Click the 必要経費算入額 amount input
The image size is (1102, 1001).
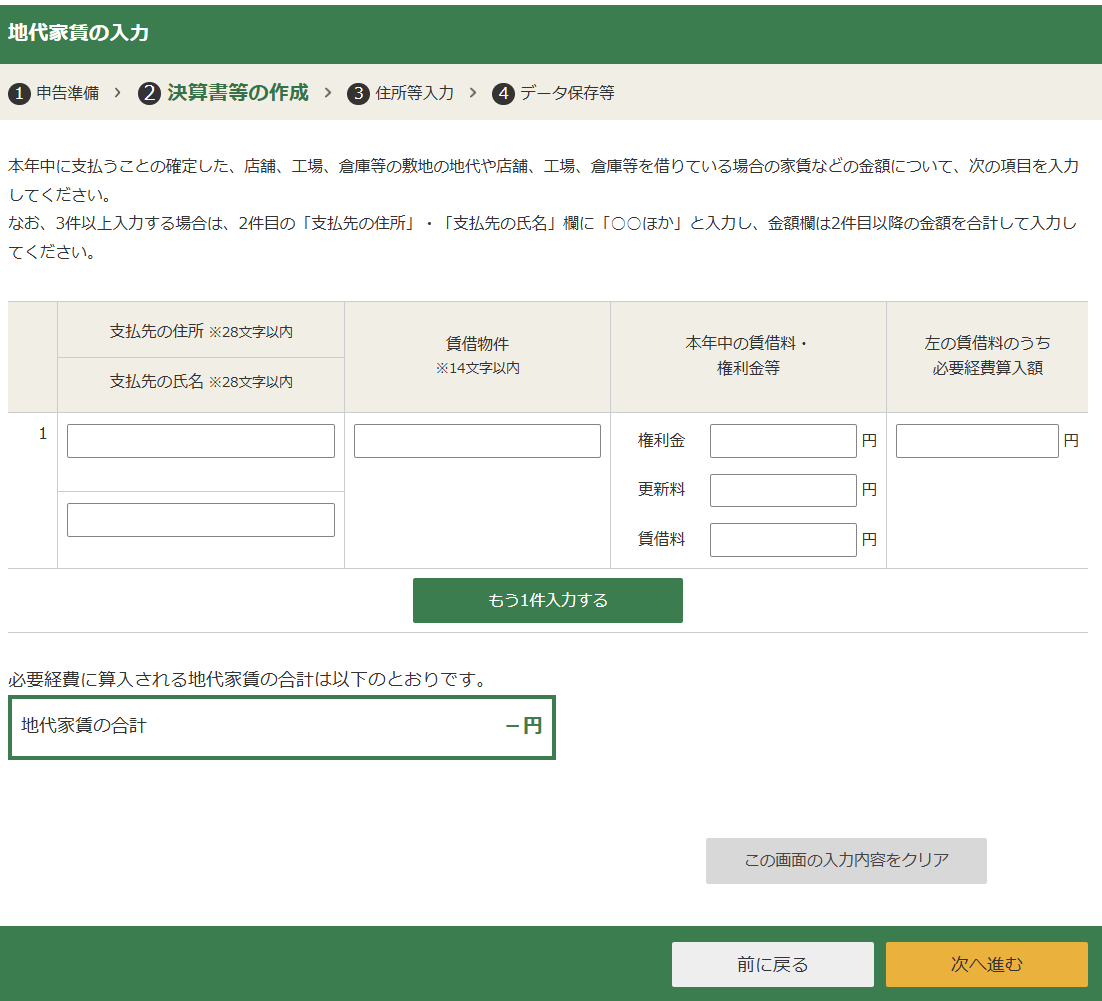977,441
